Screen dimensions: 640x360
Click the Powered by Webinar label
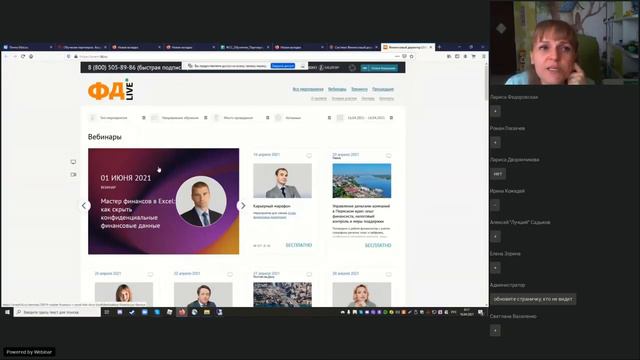(x=29, y=352)
